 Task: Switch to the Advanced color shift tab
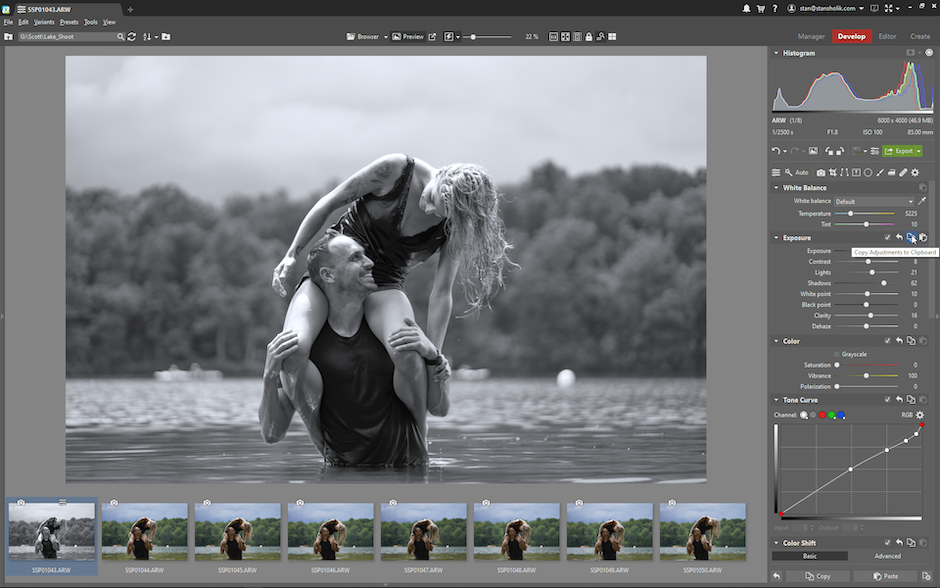(x=888, y=556)
